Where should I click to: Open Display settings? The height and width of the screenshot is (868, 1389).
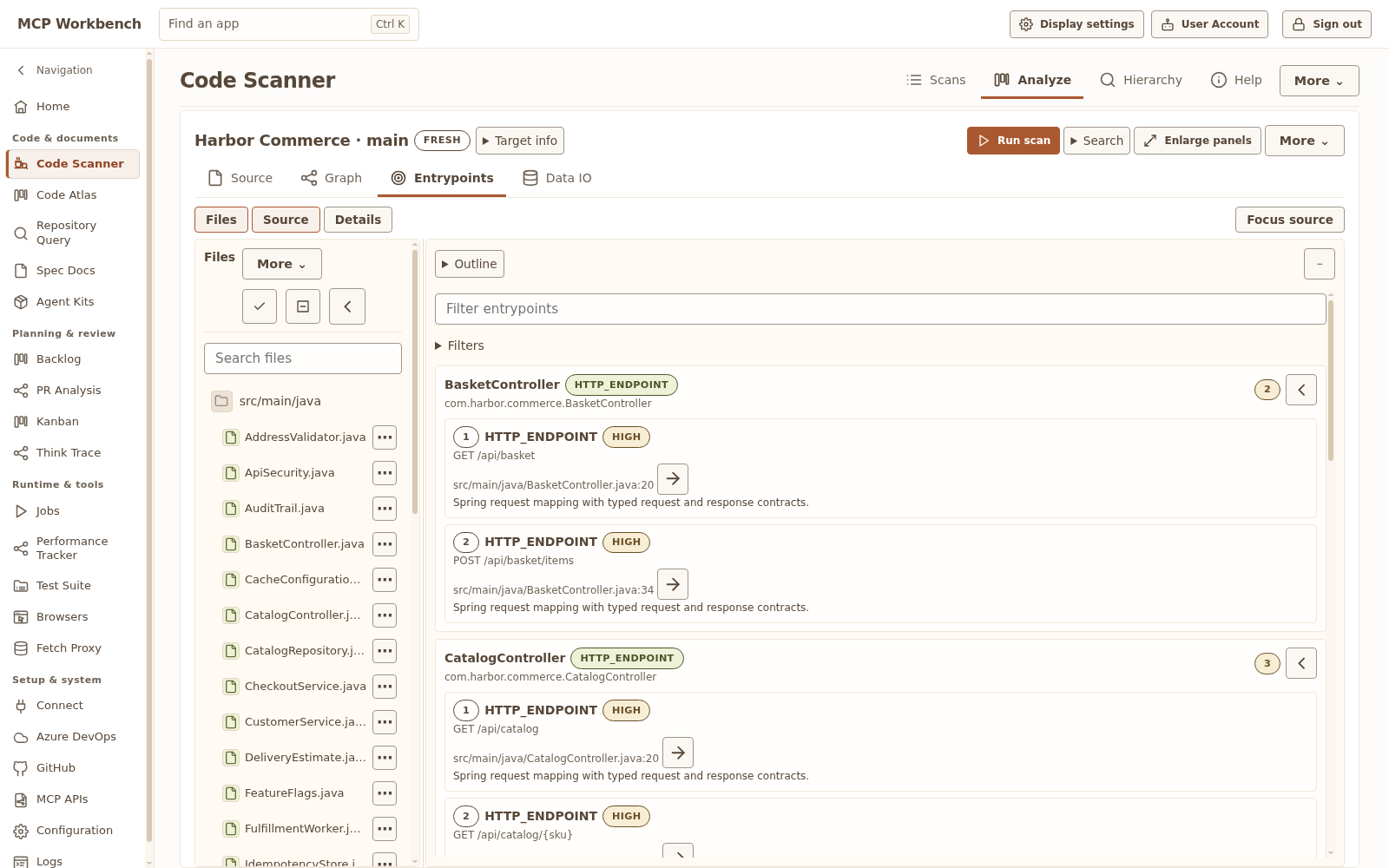[x=1076, y=24]
